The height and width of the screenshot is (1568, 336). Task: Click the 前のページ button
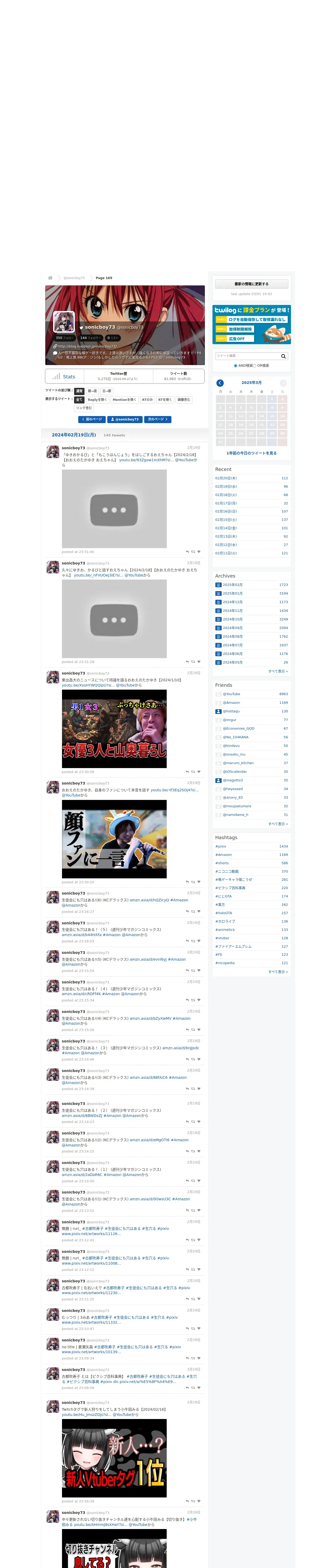[x=92, y=419]
